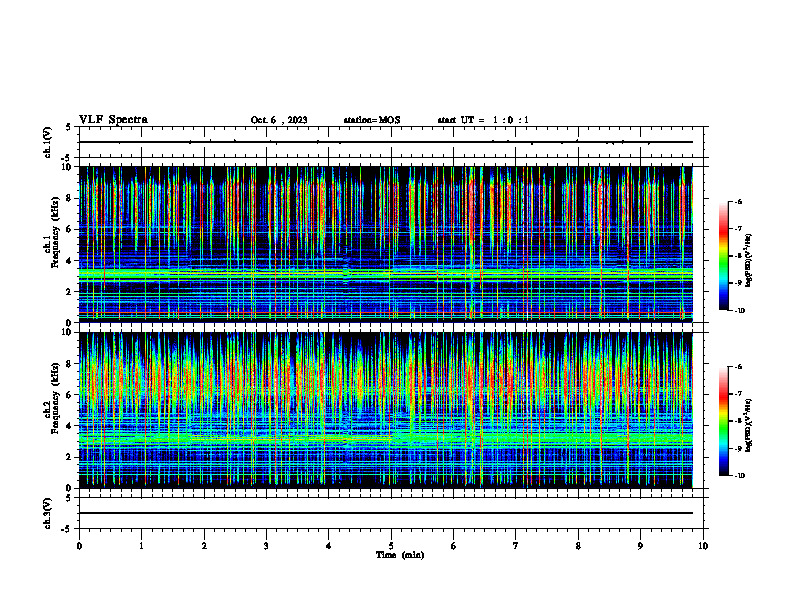Click the ch.1 voltage waveform trace
Viewport: 792px width, 612px height.
tap(386, 142)
